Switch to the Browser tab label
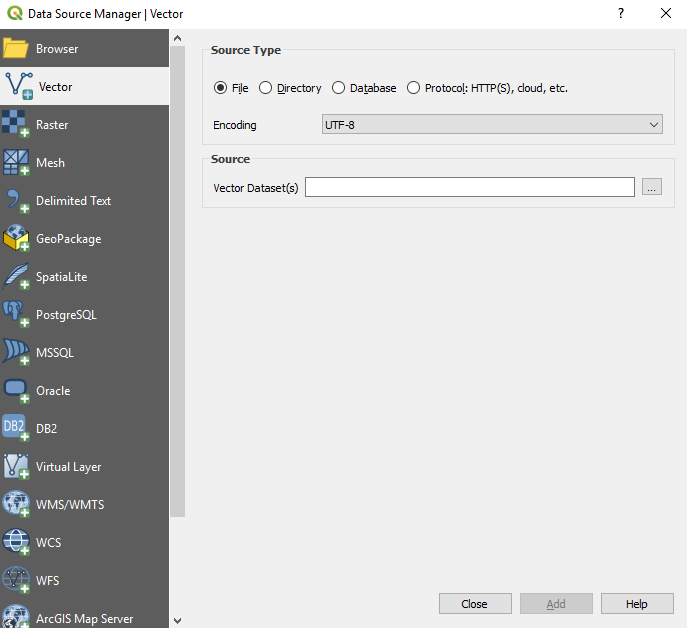Viewport: 687px width, 628px height. [x=57, y=49]
